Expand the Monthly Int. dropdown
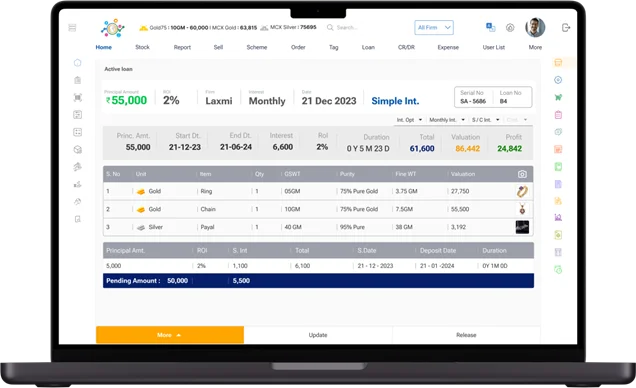The width and height of the screenshot is (636, 388). (x=447, y=120)
